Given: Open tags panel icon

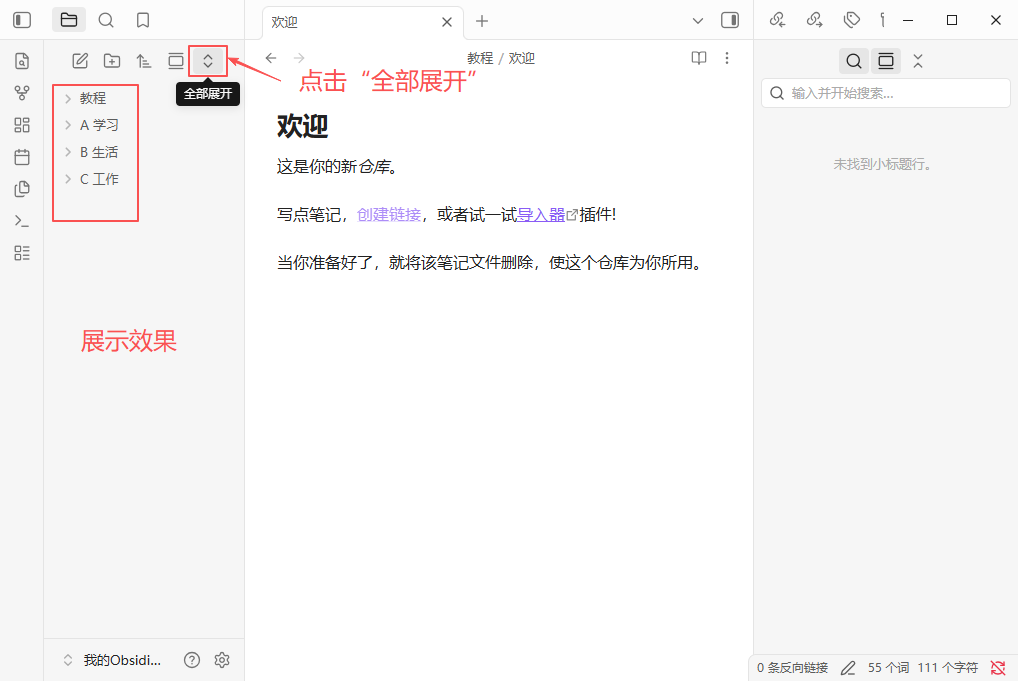Looking at the screenshot, I should click(x=852, y=20).
